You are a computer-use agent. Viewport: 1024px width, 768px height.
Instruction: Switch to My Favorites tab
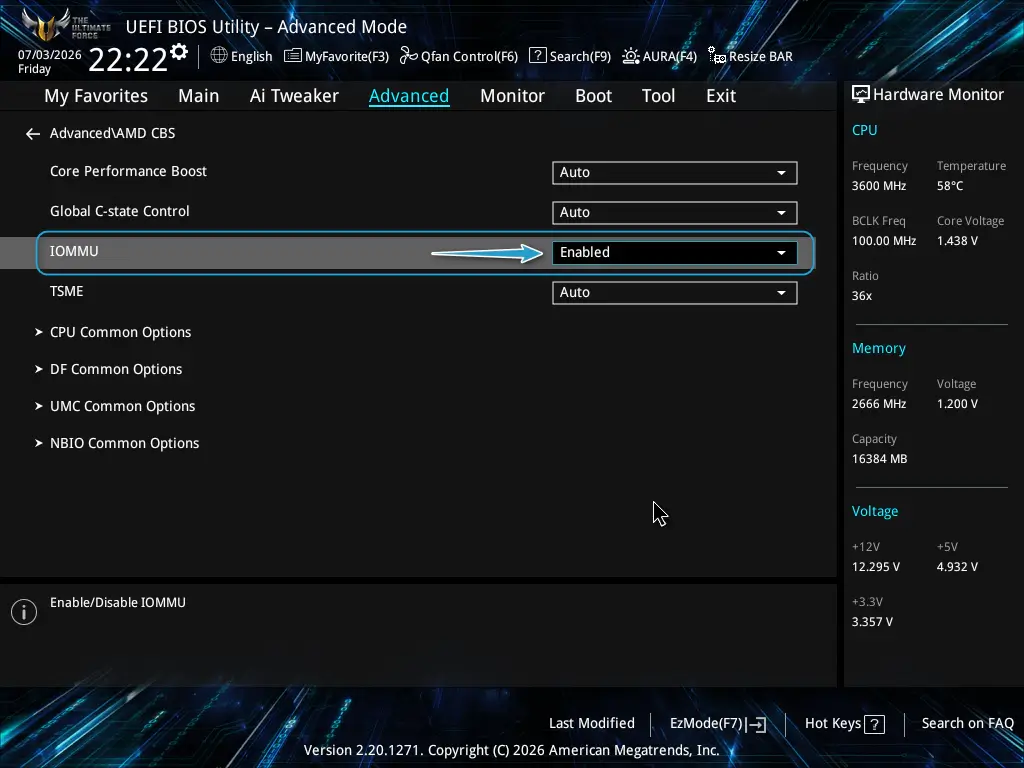96,96
